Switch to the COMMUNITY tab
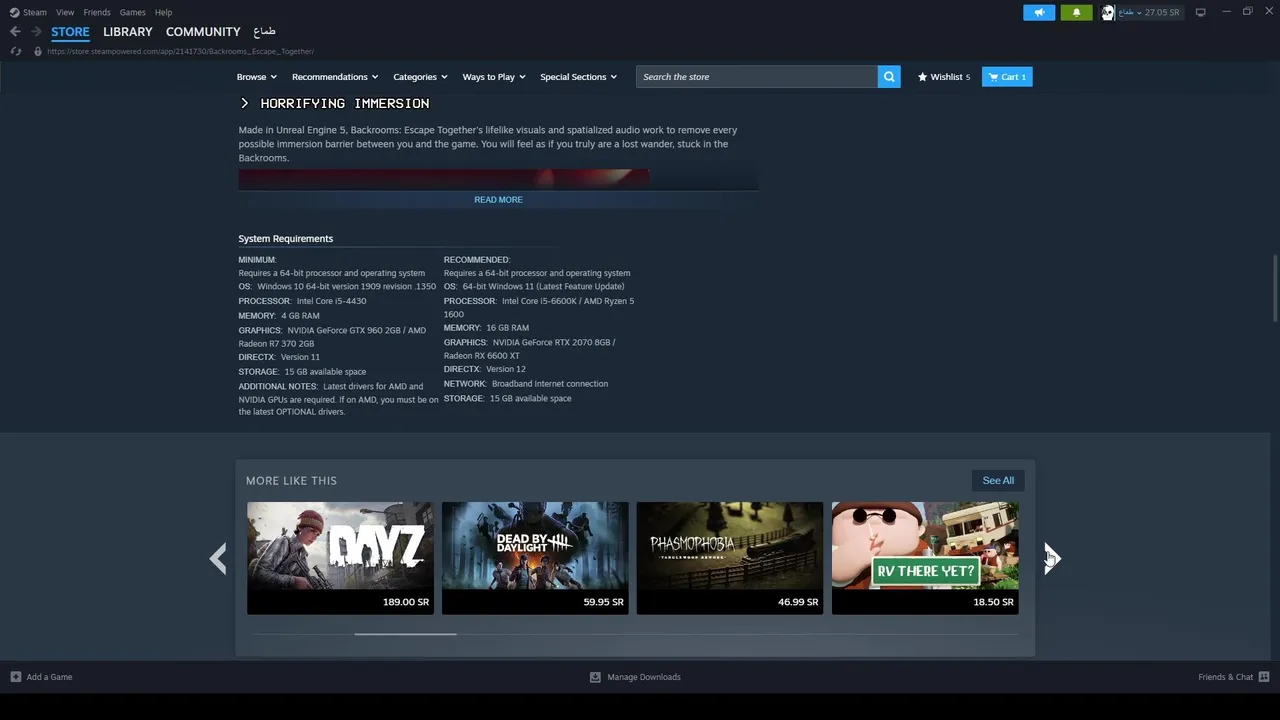Image resolution: width=1280 pixels, height=720 pixels. click(x=203, y=32)
